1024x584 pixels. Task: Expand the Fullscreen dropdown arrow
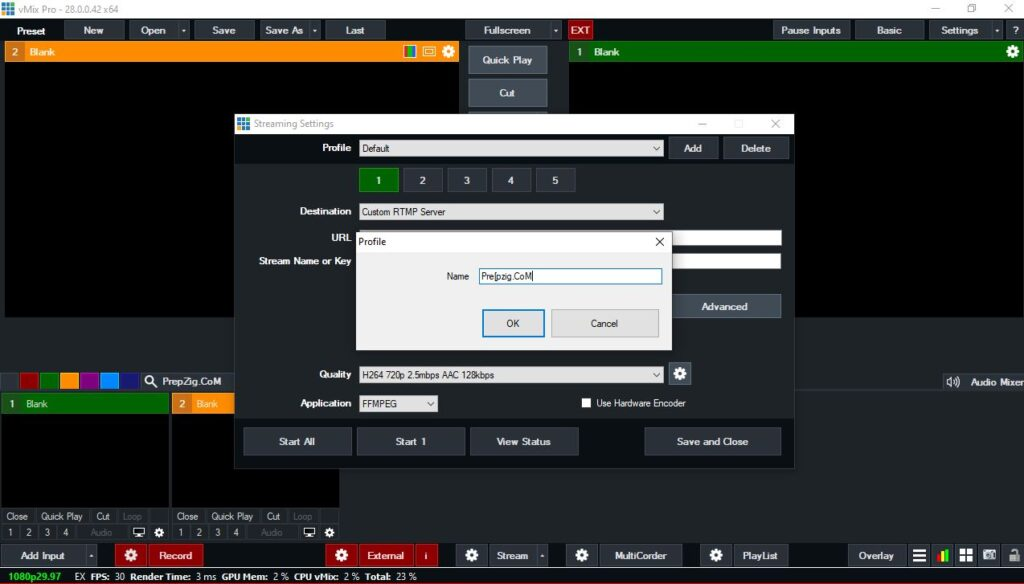(556, 30)
